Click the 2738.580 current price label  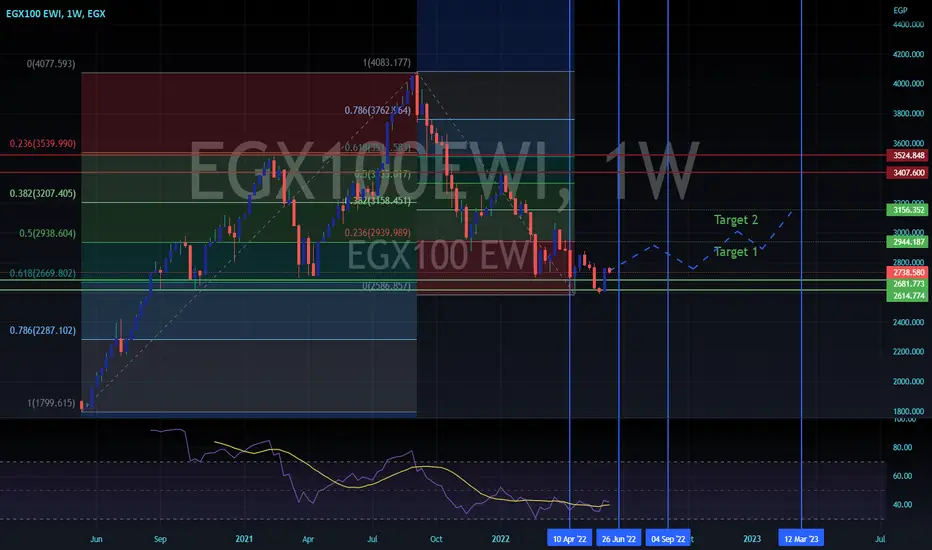pyautogui.click(x=908, y=272)
